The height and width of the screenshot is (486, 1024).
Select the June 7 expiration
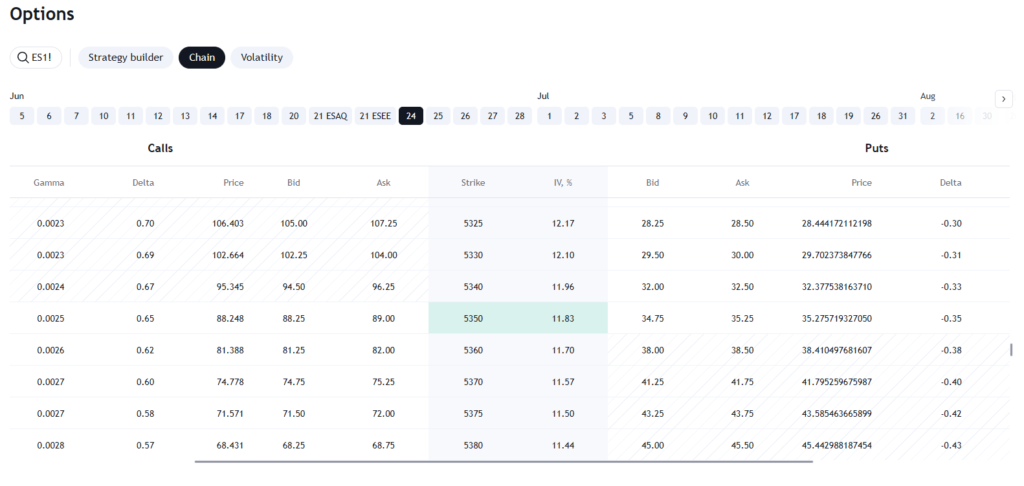(76, 116)
